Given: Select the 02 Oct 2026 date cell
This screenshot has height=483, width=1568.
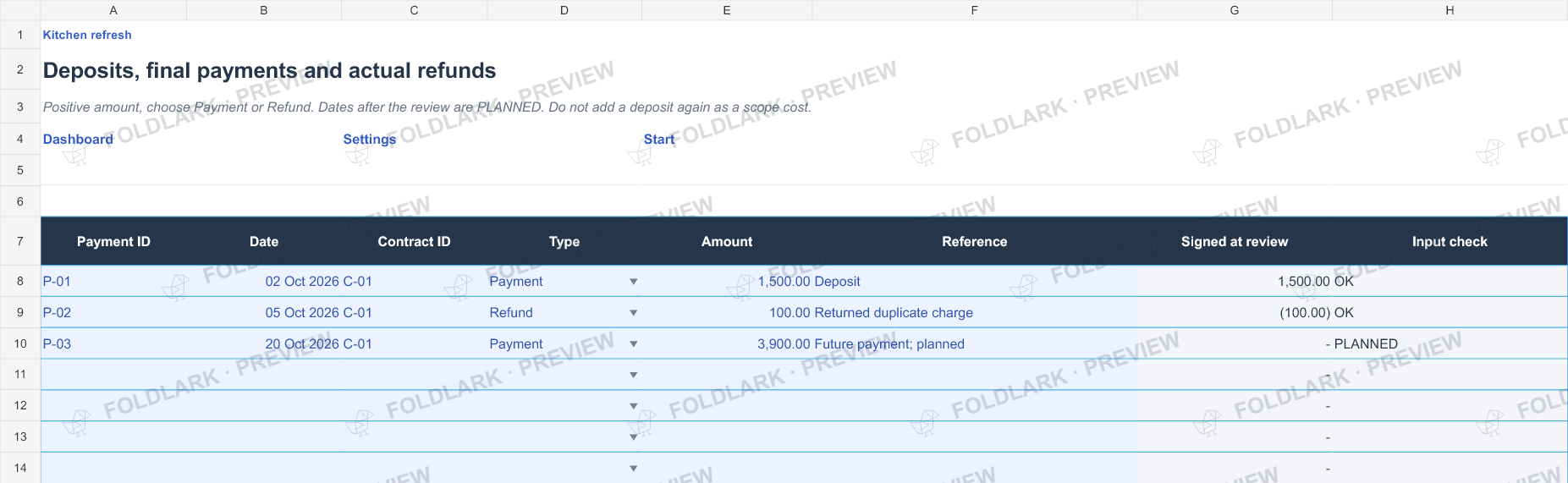Looking at the screenshot, I should coord(264,281).
